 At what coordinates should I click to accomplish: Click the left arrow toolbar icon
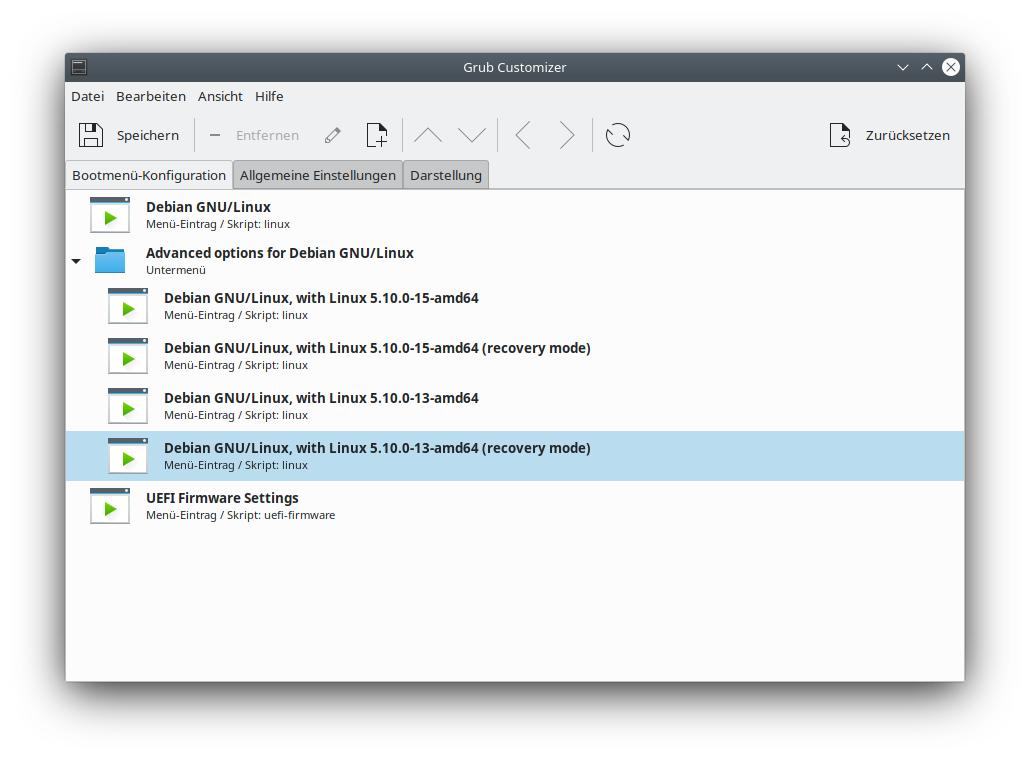522,135
